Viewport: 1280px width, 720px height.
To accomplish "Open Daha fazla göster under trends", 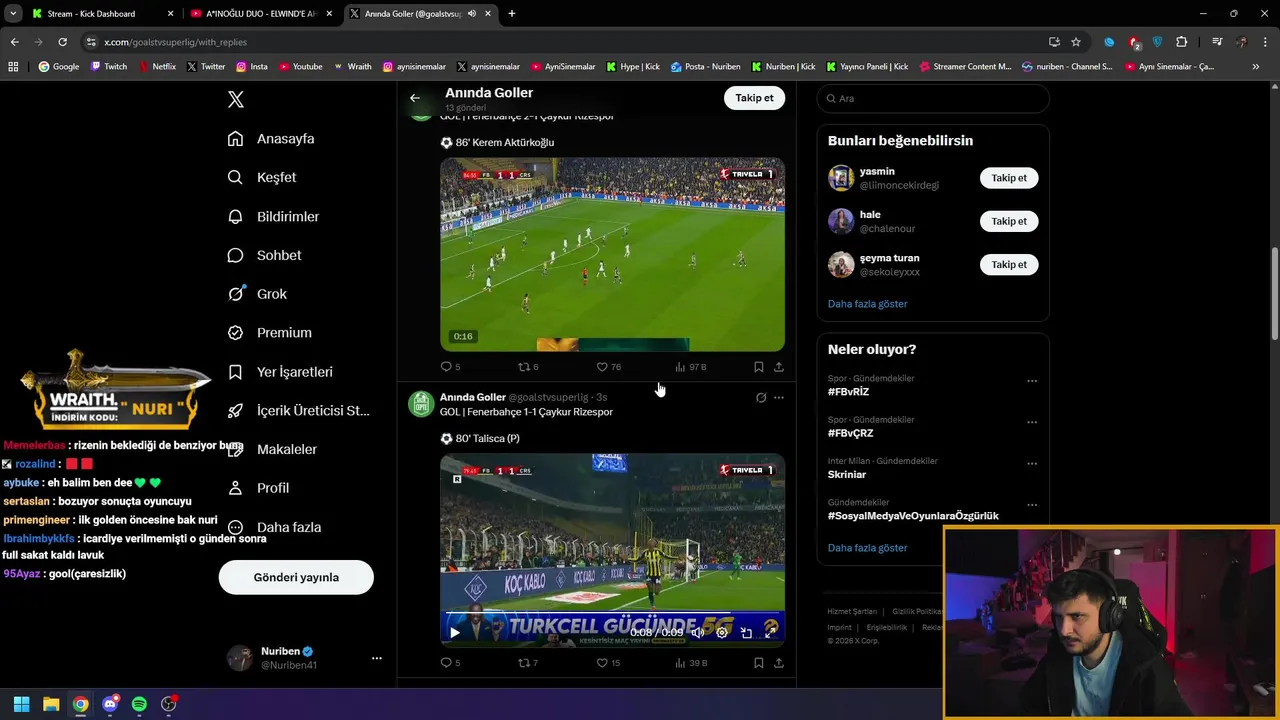I will 867,548.
